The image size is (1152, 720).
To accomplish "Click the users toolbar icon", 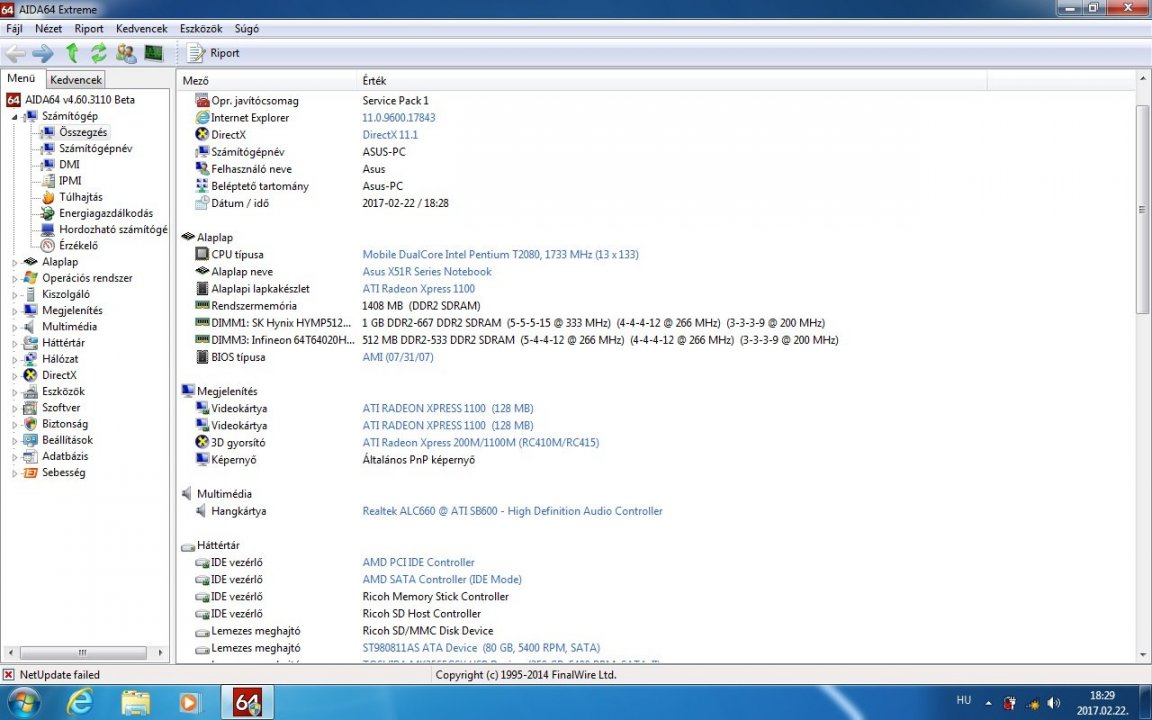I will tap(126, 53).
